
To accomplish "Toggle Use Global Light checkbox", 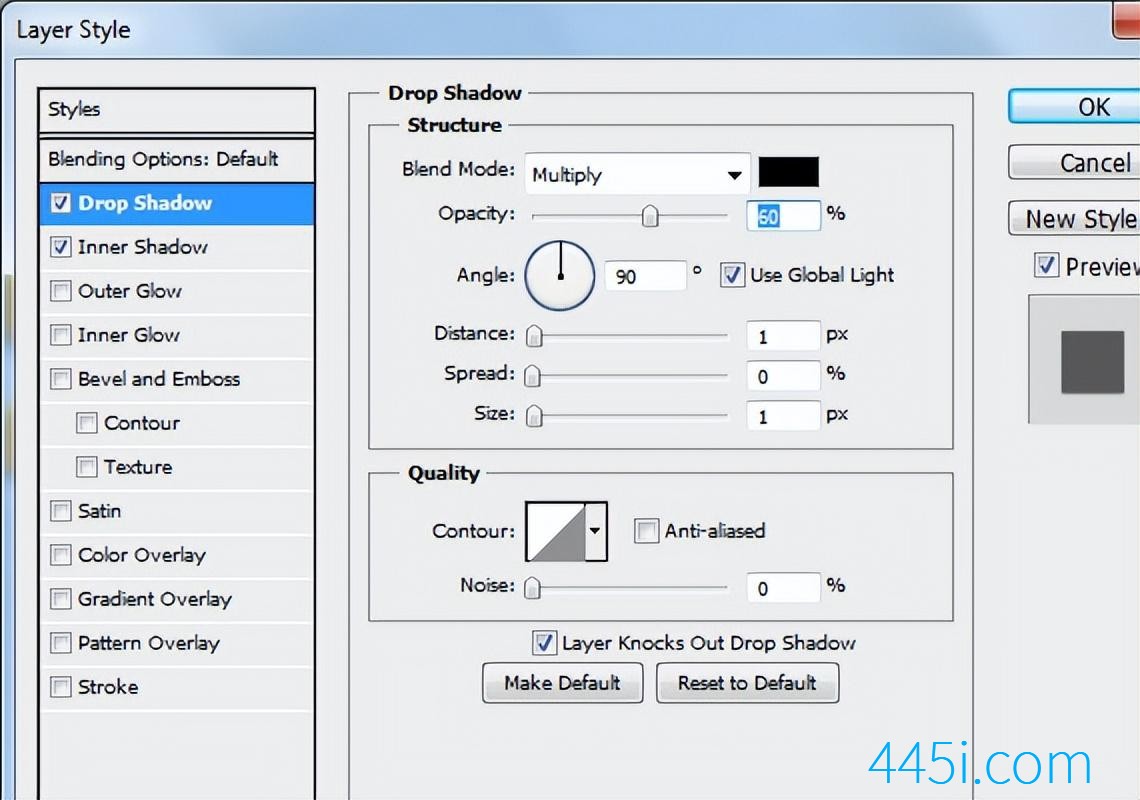I will pyautogui.click(x=732, y=275).
